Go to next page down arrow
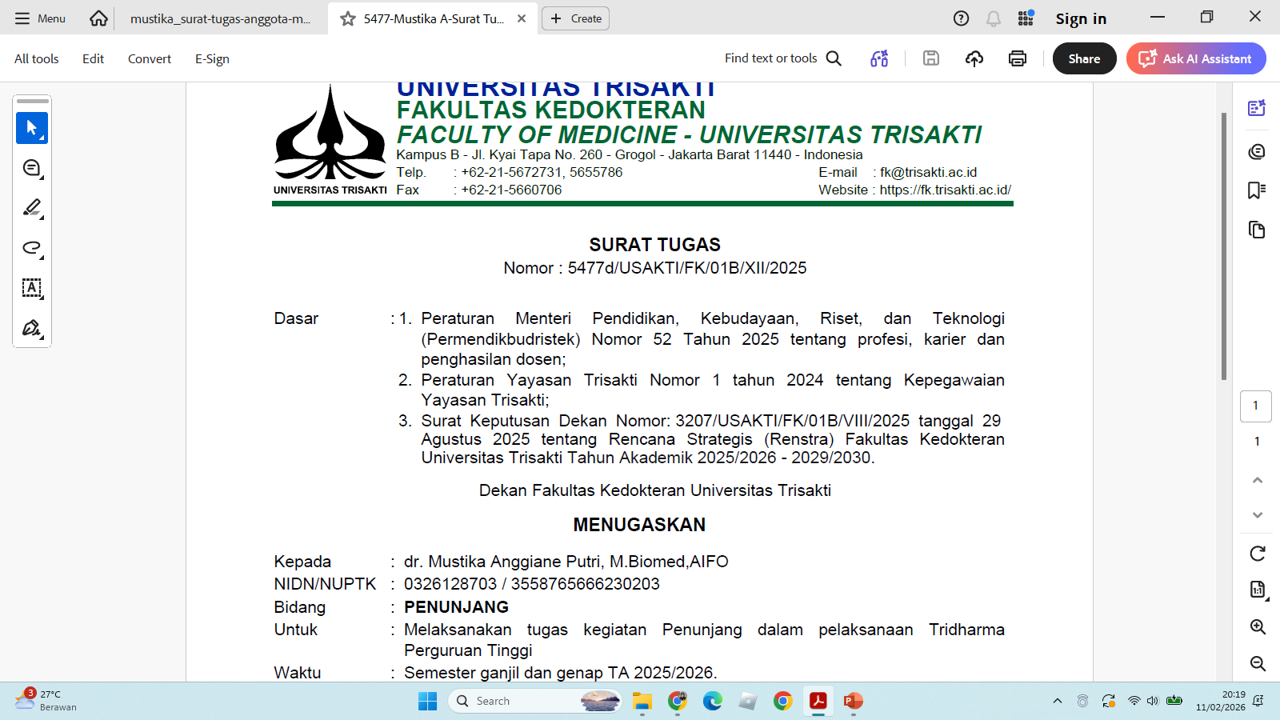The image size is (1280, 720). (x=1258, y=515)
